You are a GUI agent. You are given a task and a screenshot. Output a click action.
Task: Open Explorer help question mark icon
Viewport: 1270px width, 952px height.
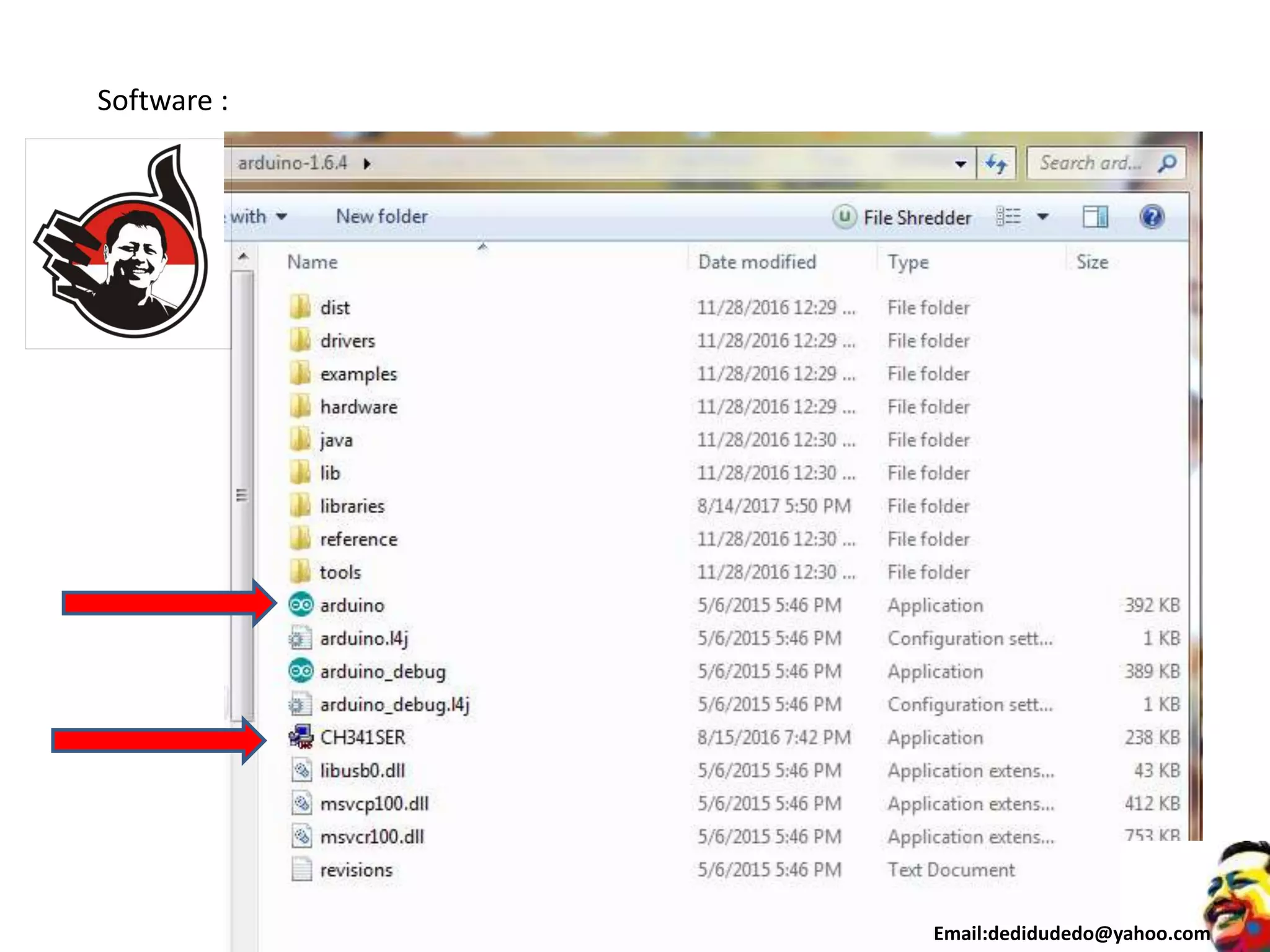1152,217
